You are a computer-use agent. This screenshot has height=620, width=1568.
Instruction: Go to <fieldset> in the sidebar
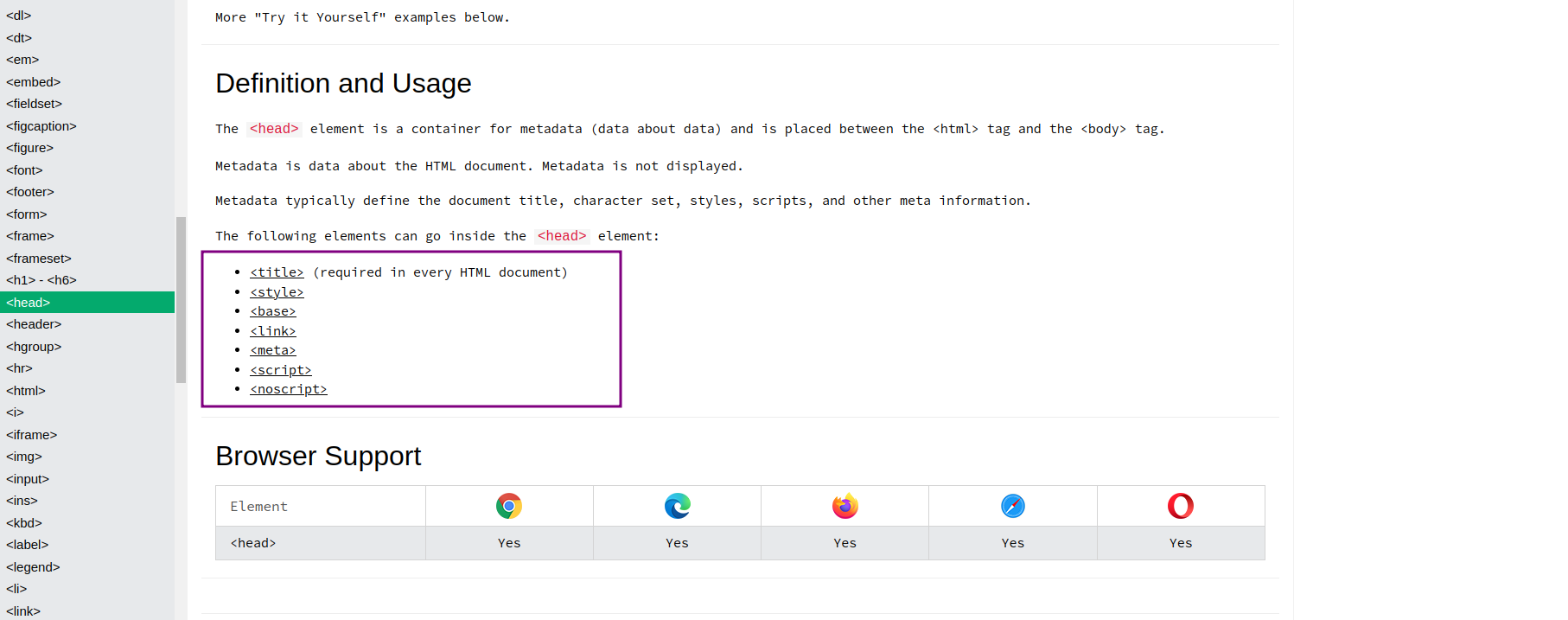(x=35, y=104)
